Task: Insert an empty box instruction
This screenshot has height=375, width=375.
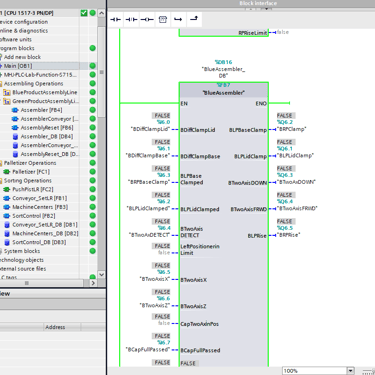Action: click(163, 20)
